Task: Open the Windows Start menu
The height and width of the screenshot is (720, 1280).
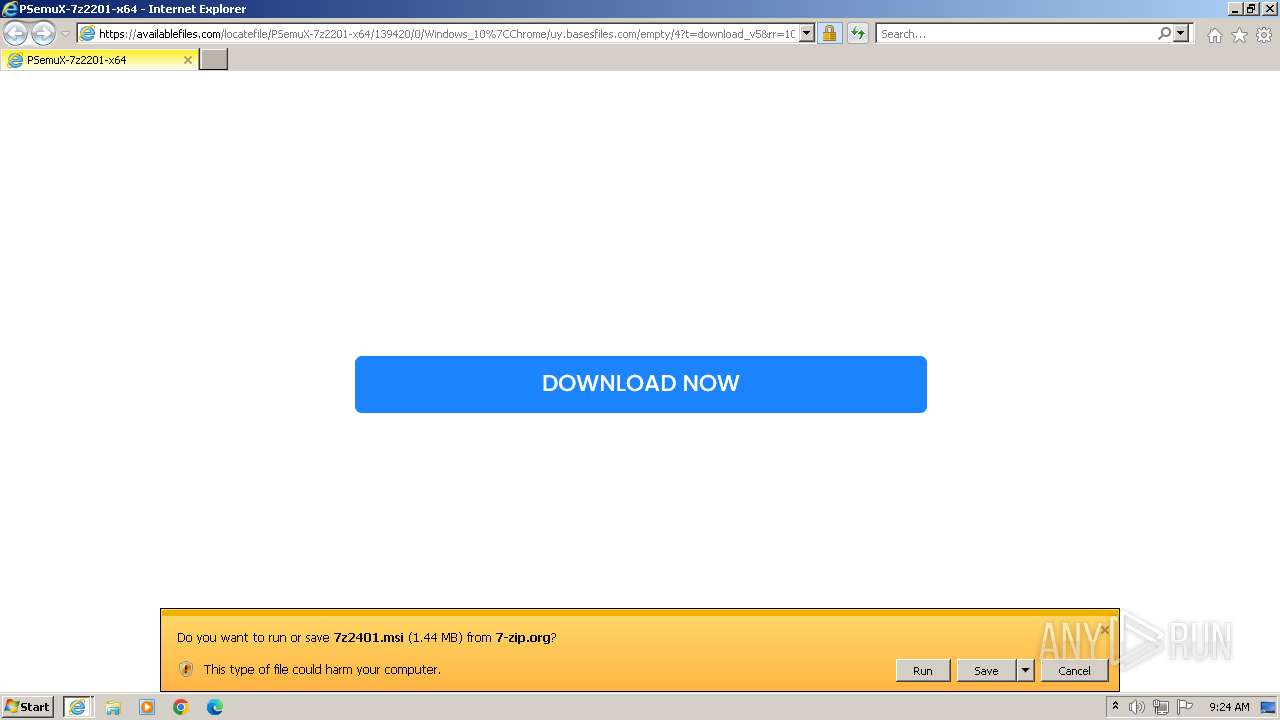Action: point(28,707)
